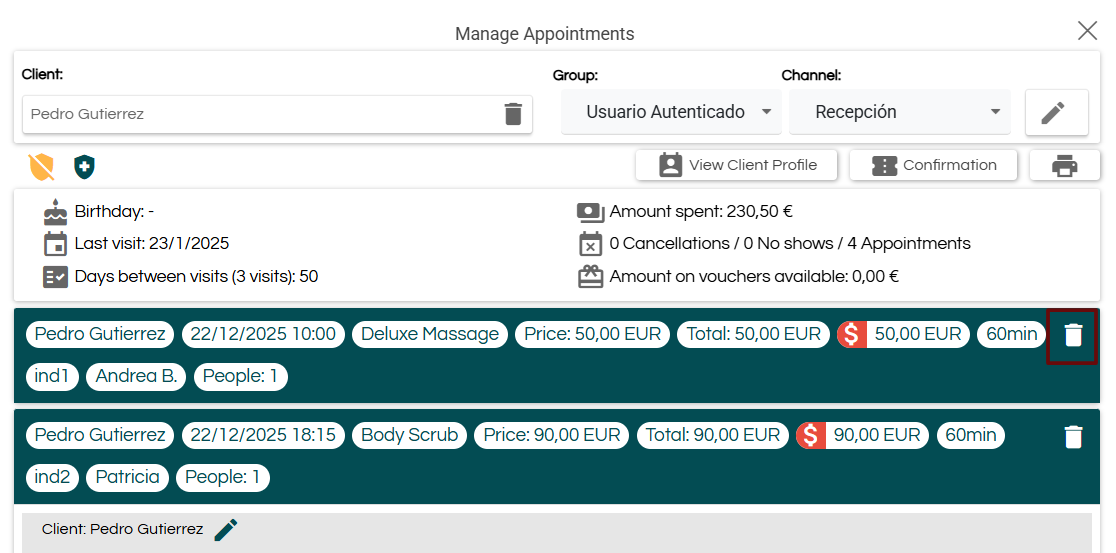Delete the Deluxe Massage appointment
The height and width of the screenshot is (553, 1116).
[1072, 335]
